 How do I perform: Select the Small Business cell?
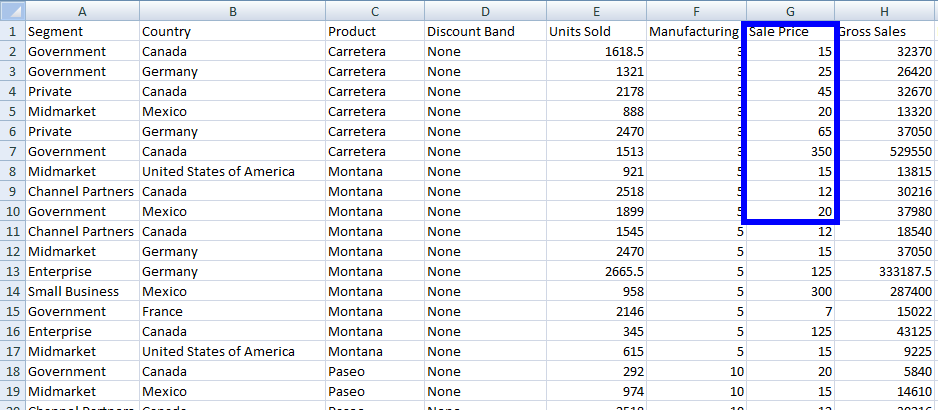83,291
